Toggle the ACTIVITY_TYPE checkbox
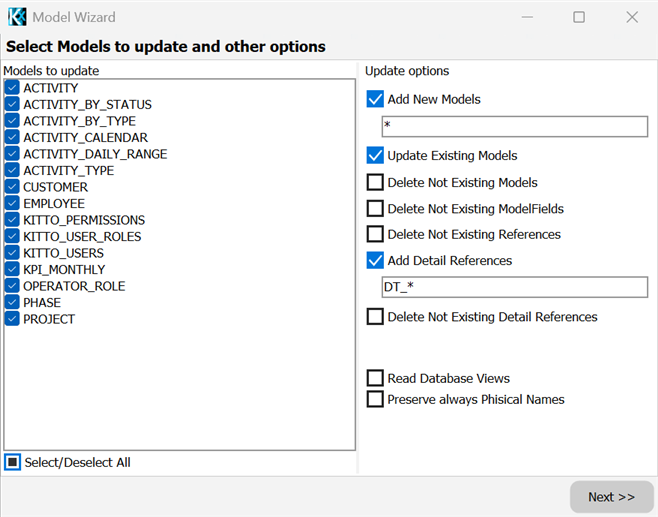This screenshot has height=517, width=658. tap(12, 170)
